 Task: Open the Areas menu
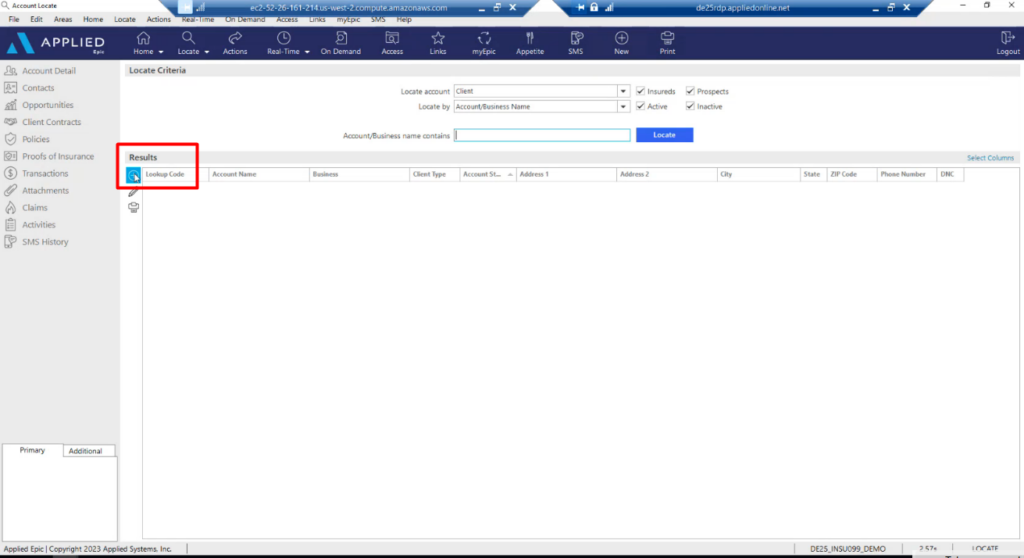(x=63, y=20)
